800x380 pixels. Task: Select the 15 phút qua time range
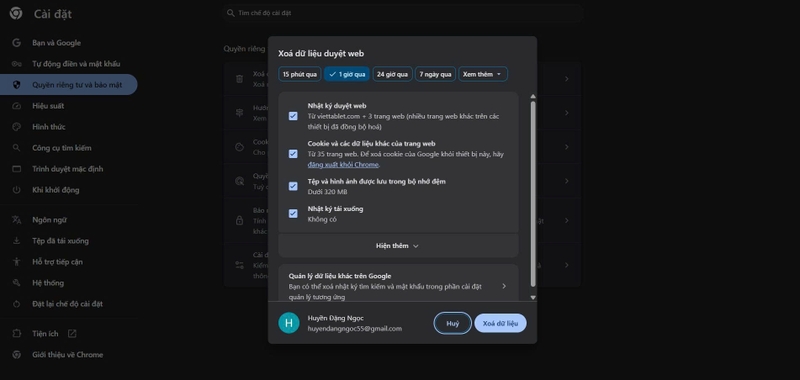point(299,74)
